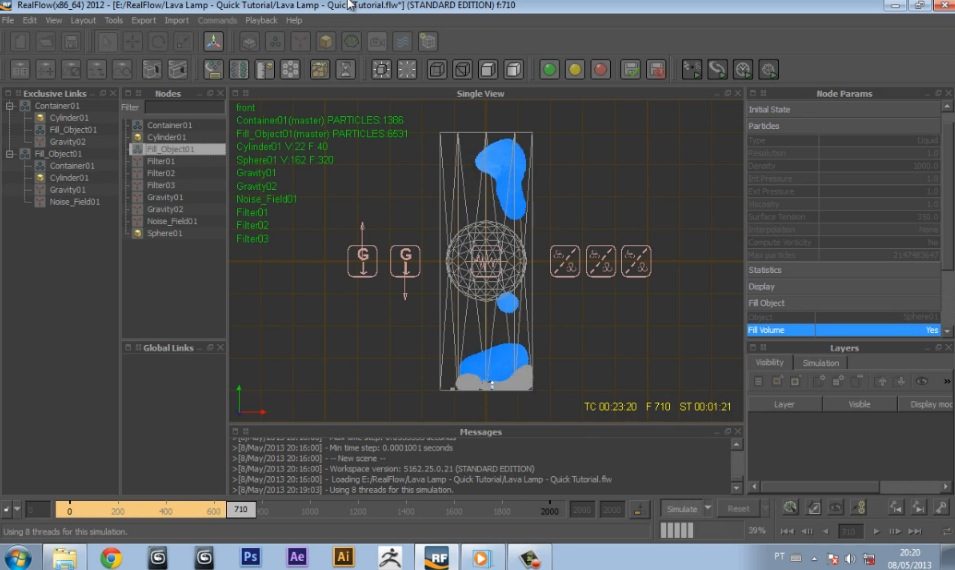Click the orange cube icon in top toolbar
This screenshot has width=955, height=570.
(x=325, y=42)
